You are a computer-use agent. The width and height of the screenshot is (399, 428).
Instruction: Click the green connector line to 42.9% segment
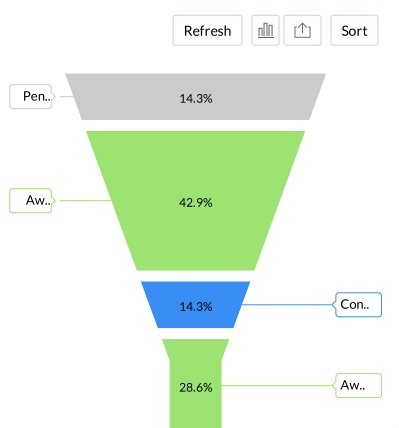[85, 200]
